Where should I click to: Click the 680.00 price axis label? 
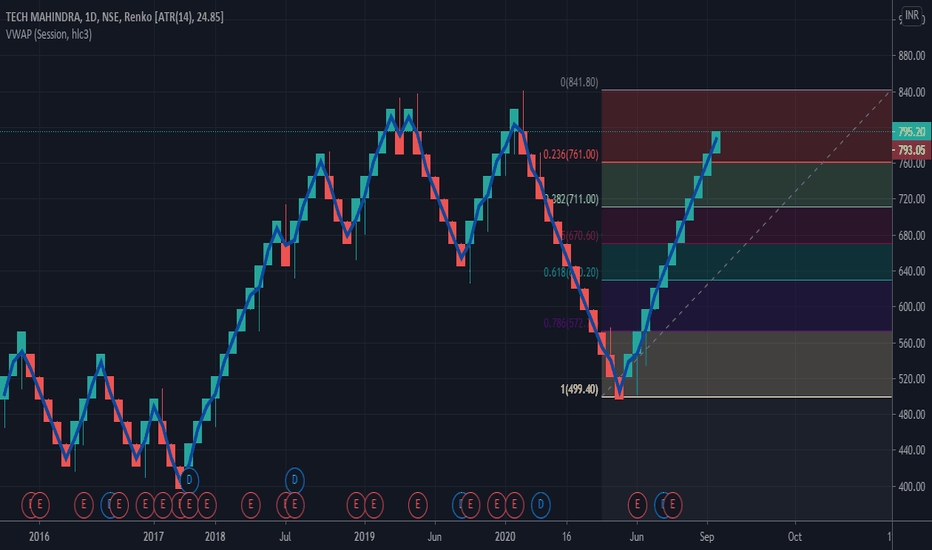912,235
